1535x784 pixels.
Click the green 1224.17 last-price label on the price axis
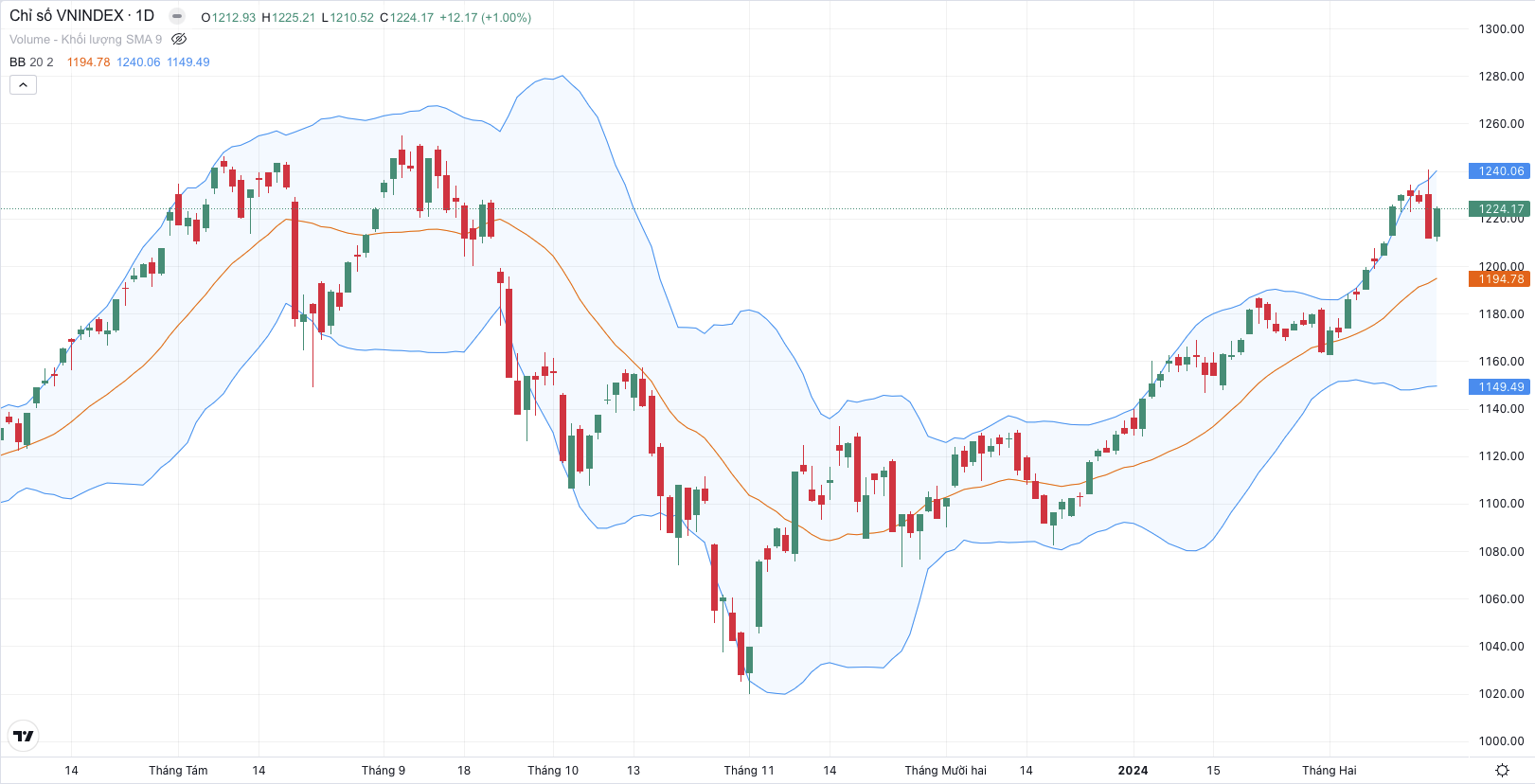(x=1499, y=209)
